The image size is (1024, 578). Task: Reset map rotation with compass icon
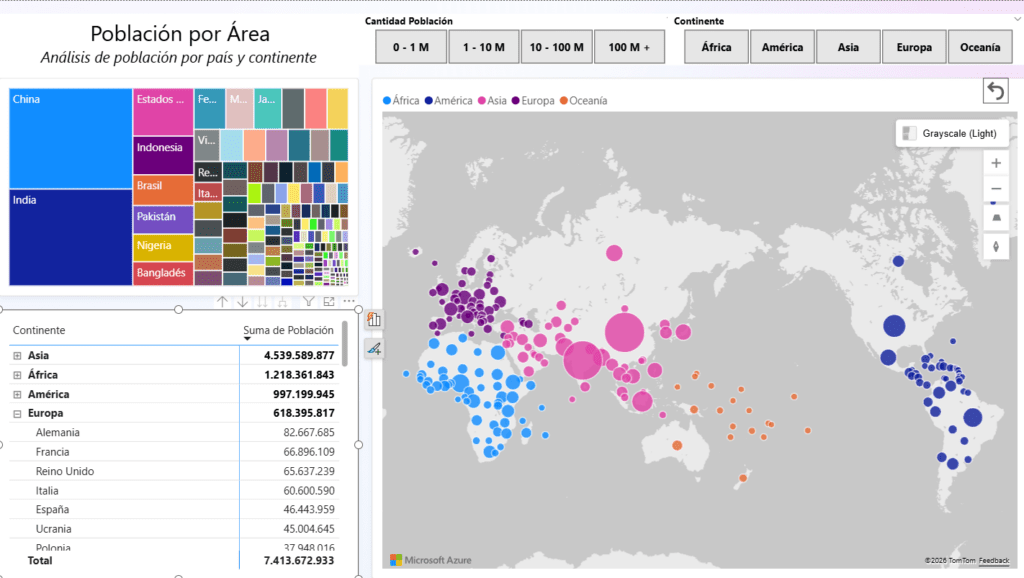[x=996, y=245]
